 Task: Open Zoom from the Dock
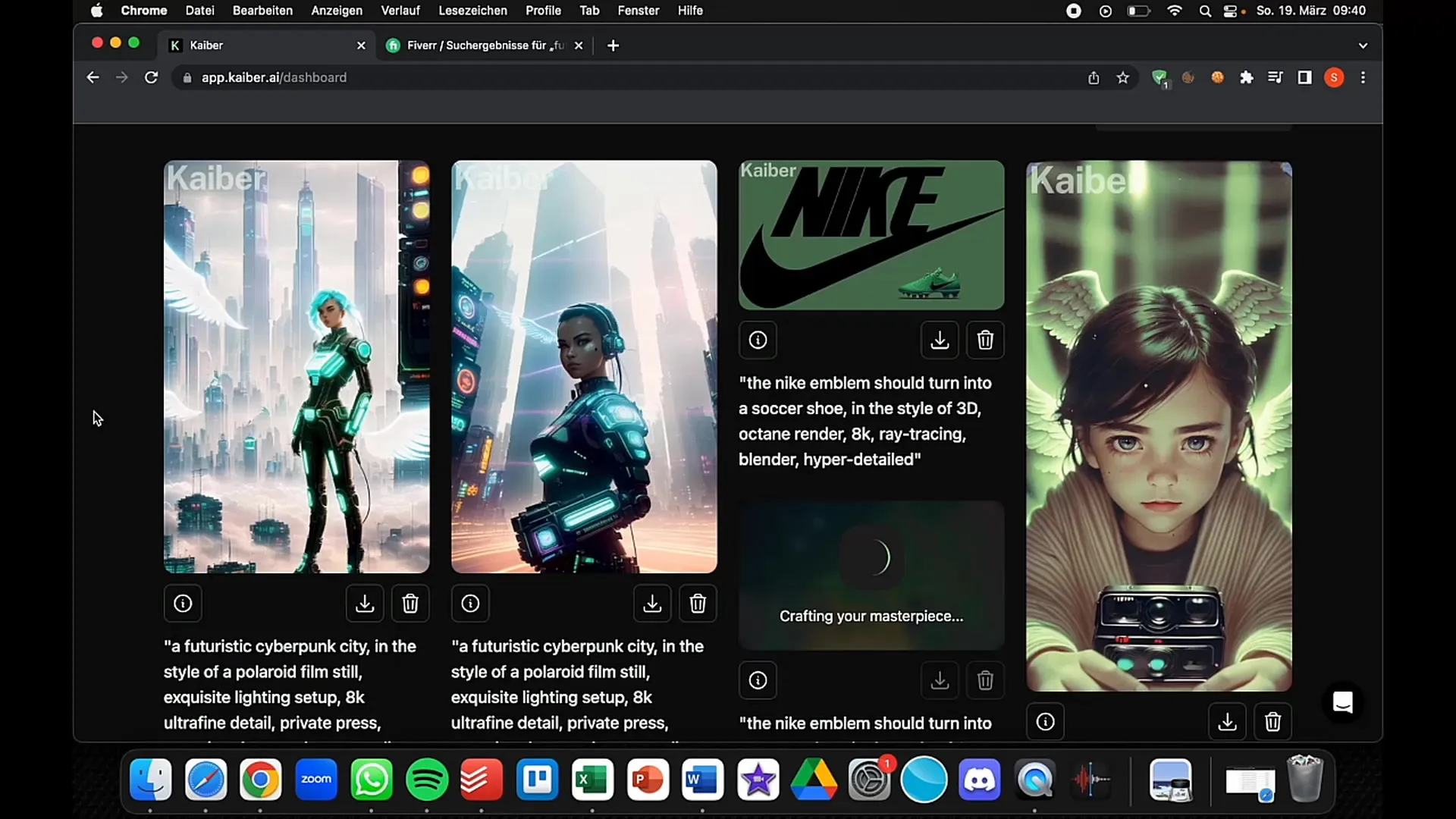tap(316, 780)
